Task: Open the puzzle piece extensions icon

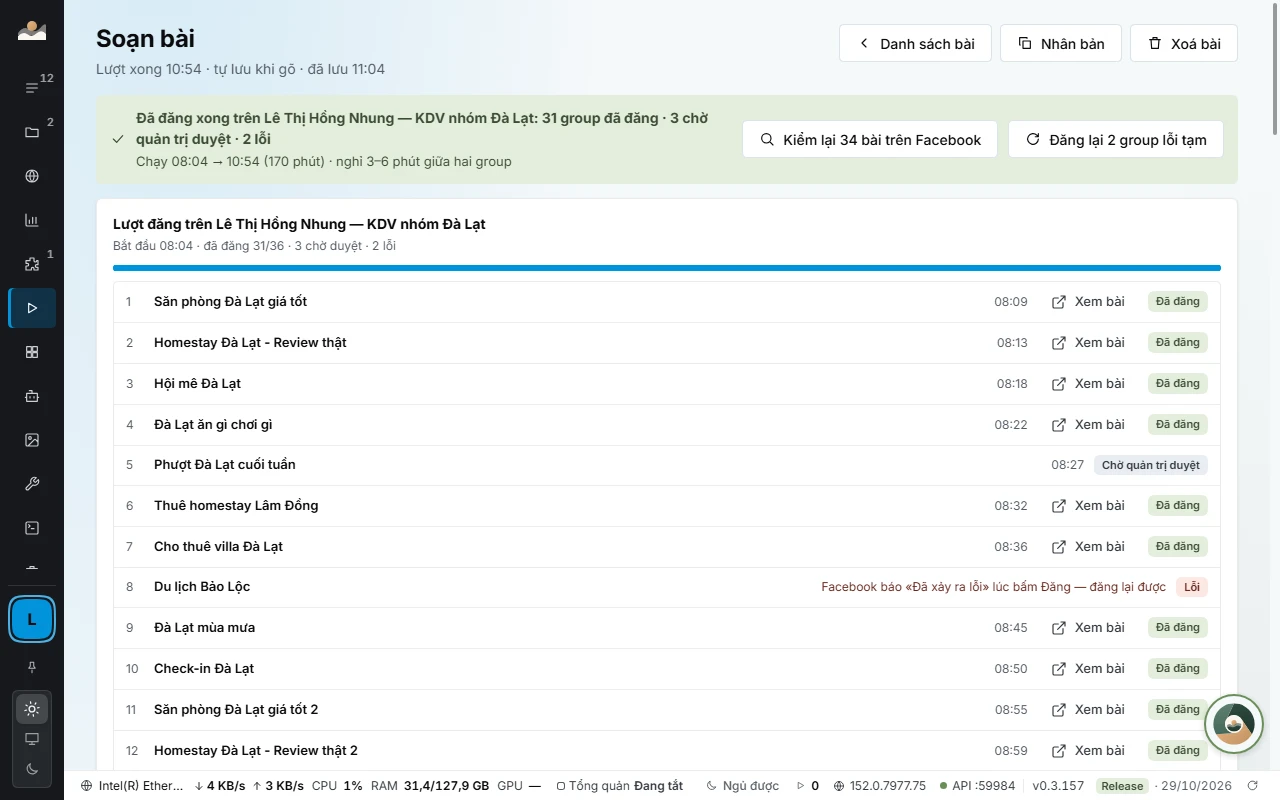Action: 32,264
